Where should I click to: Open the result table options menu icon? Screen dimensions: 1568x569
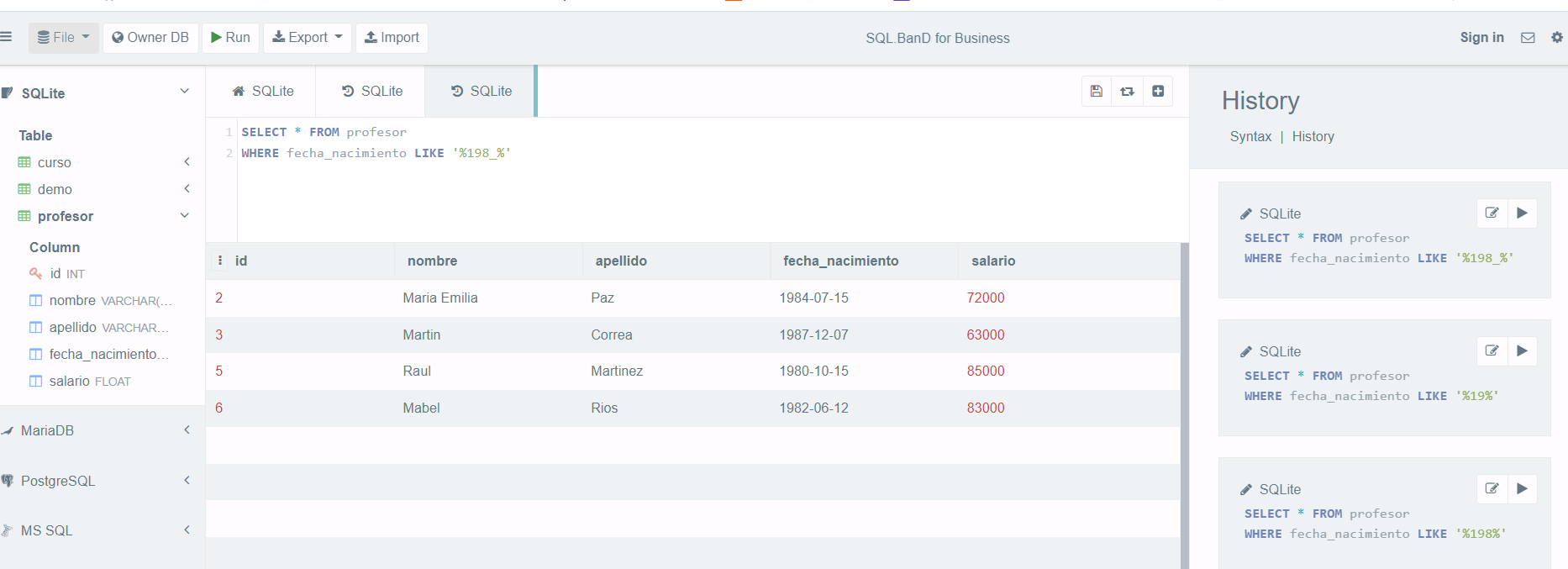tap(220, 261)
